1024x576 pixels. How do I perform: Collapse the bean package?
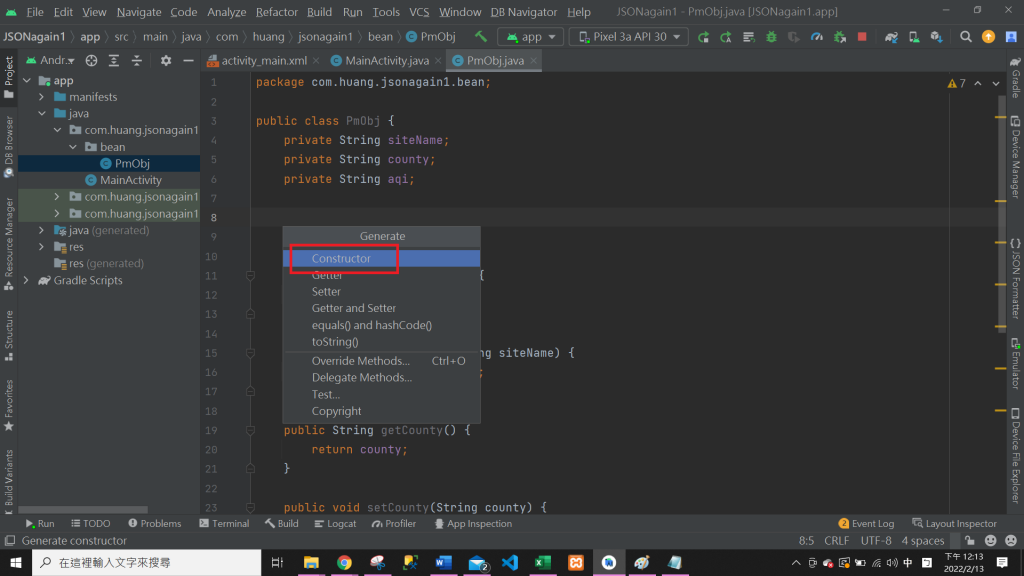point(73,147)
